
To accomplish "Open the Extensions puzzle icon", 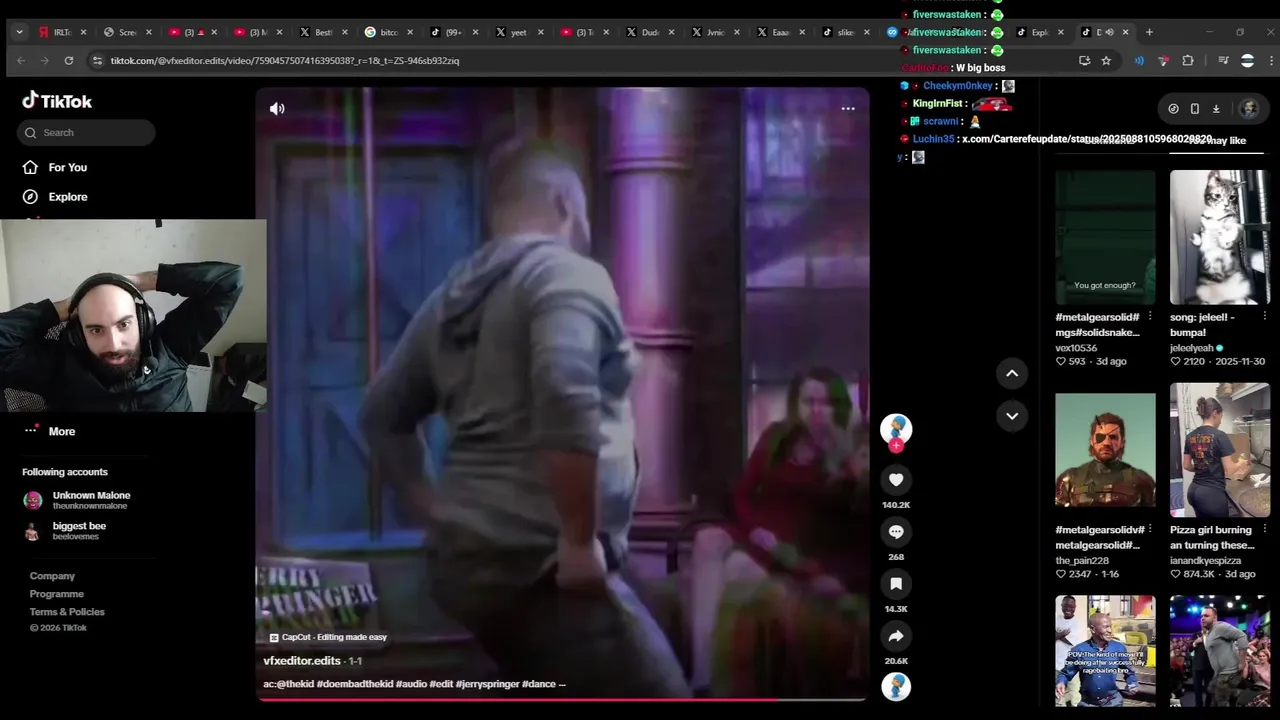I will pos(1188,61).
